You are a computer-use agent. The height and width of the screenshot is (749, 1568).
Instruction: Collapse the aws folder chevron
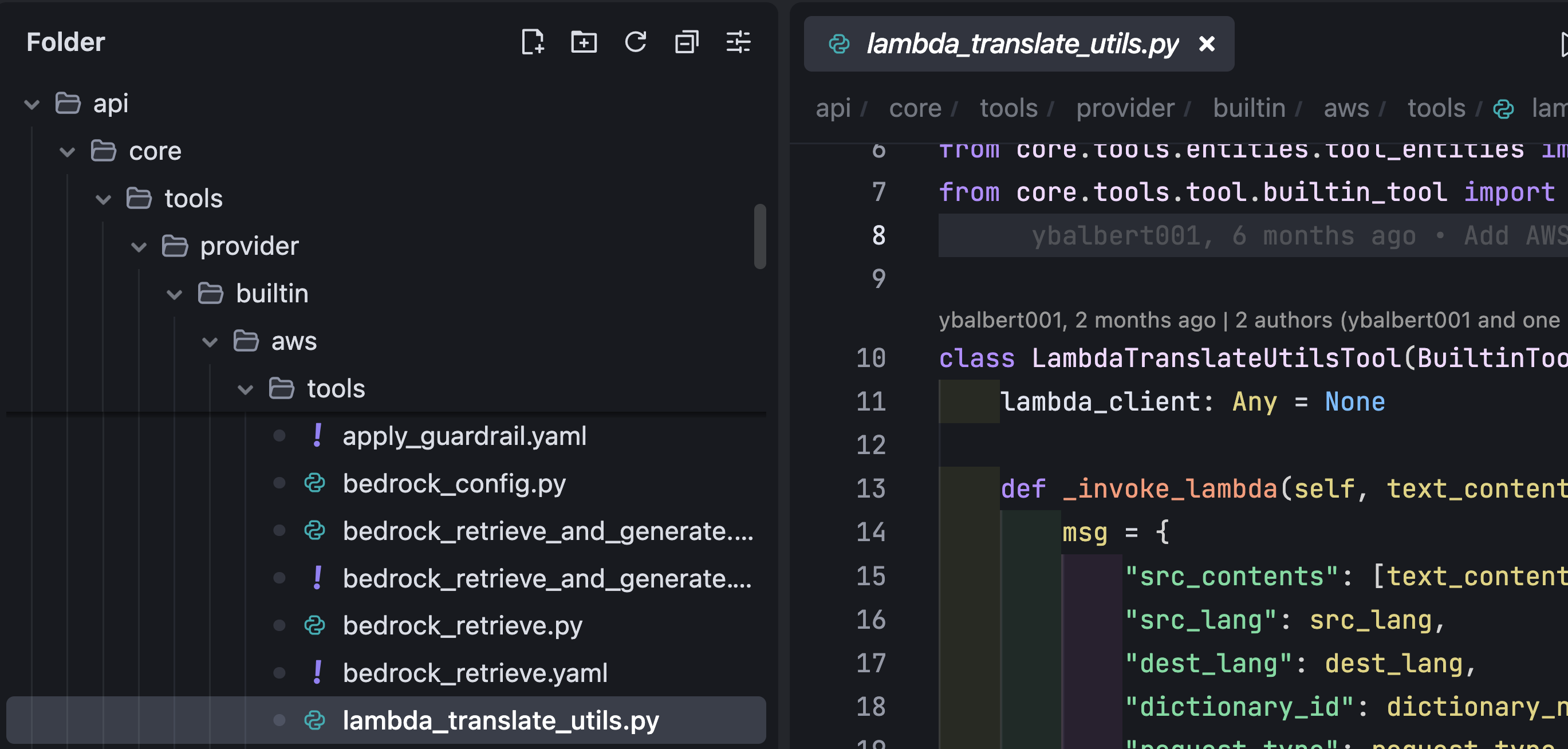click(210, 341)
